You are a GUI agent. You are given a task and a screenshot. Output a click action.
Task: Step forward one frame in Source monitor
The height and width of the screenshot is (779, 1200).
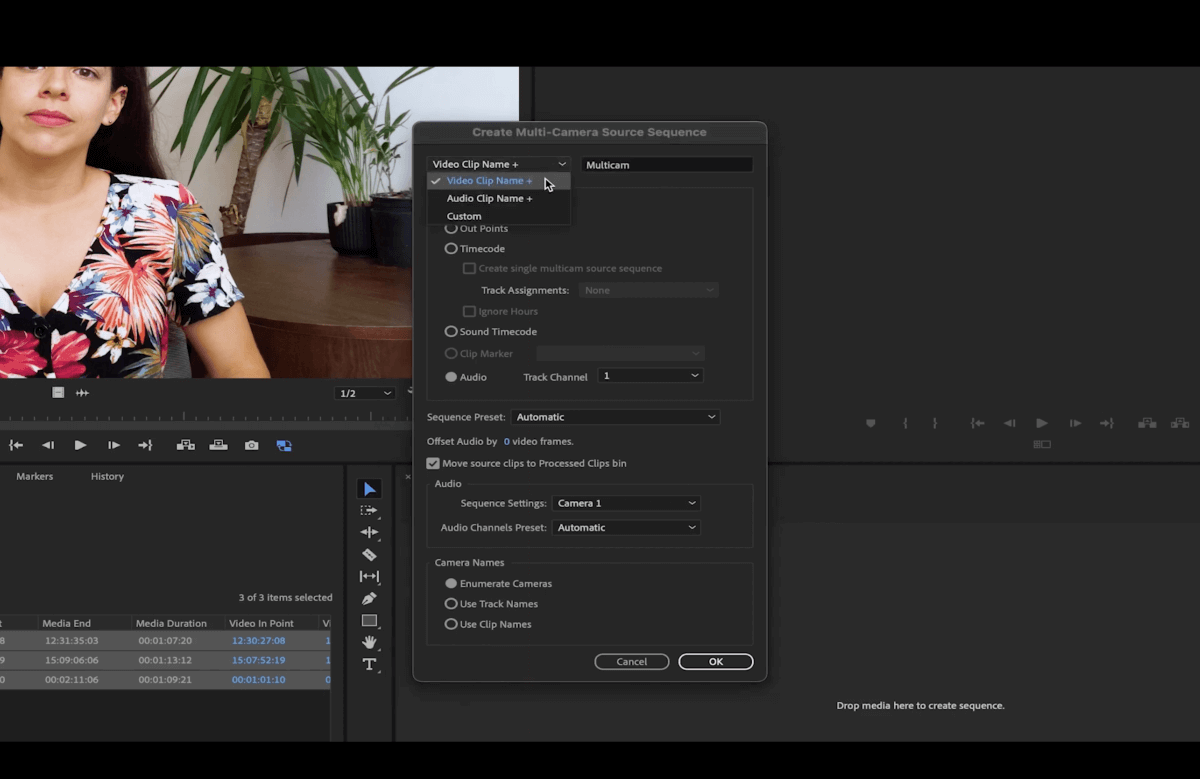pyautogui.click(x=113, y=445)
